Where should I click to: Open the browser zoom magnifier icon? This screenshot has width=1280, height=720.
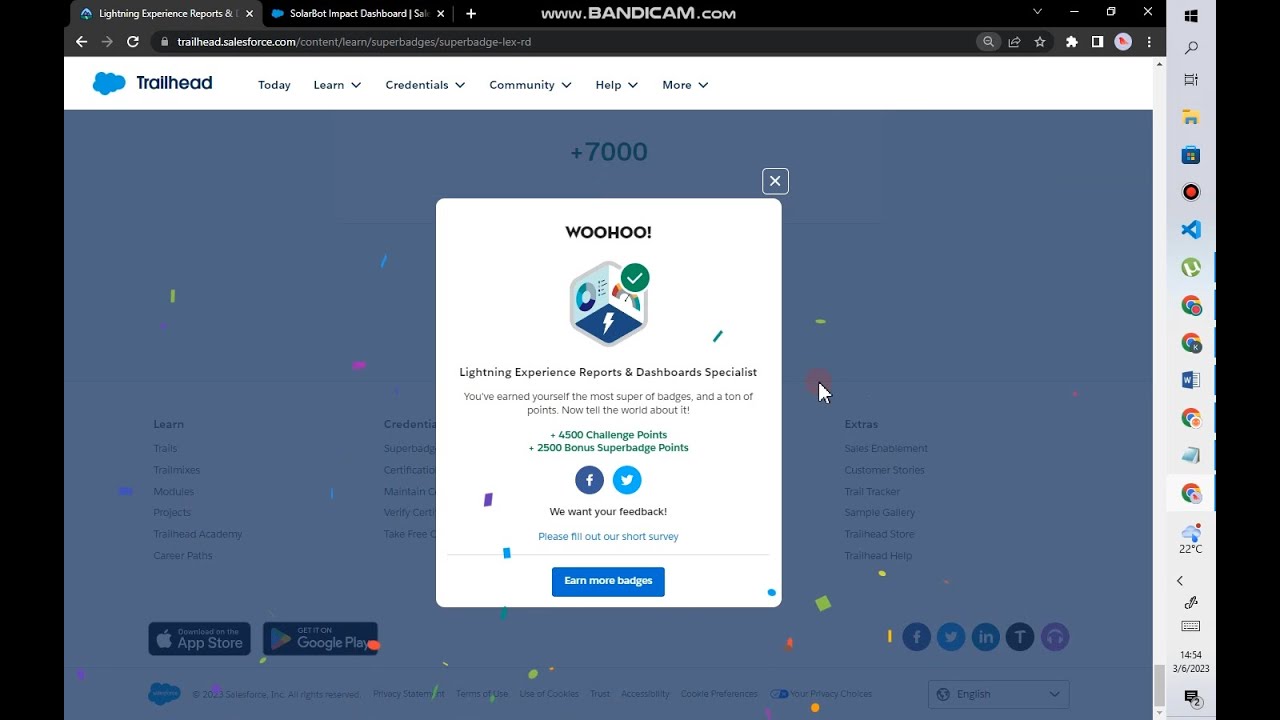tap(988, 42)
